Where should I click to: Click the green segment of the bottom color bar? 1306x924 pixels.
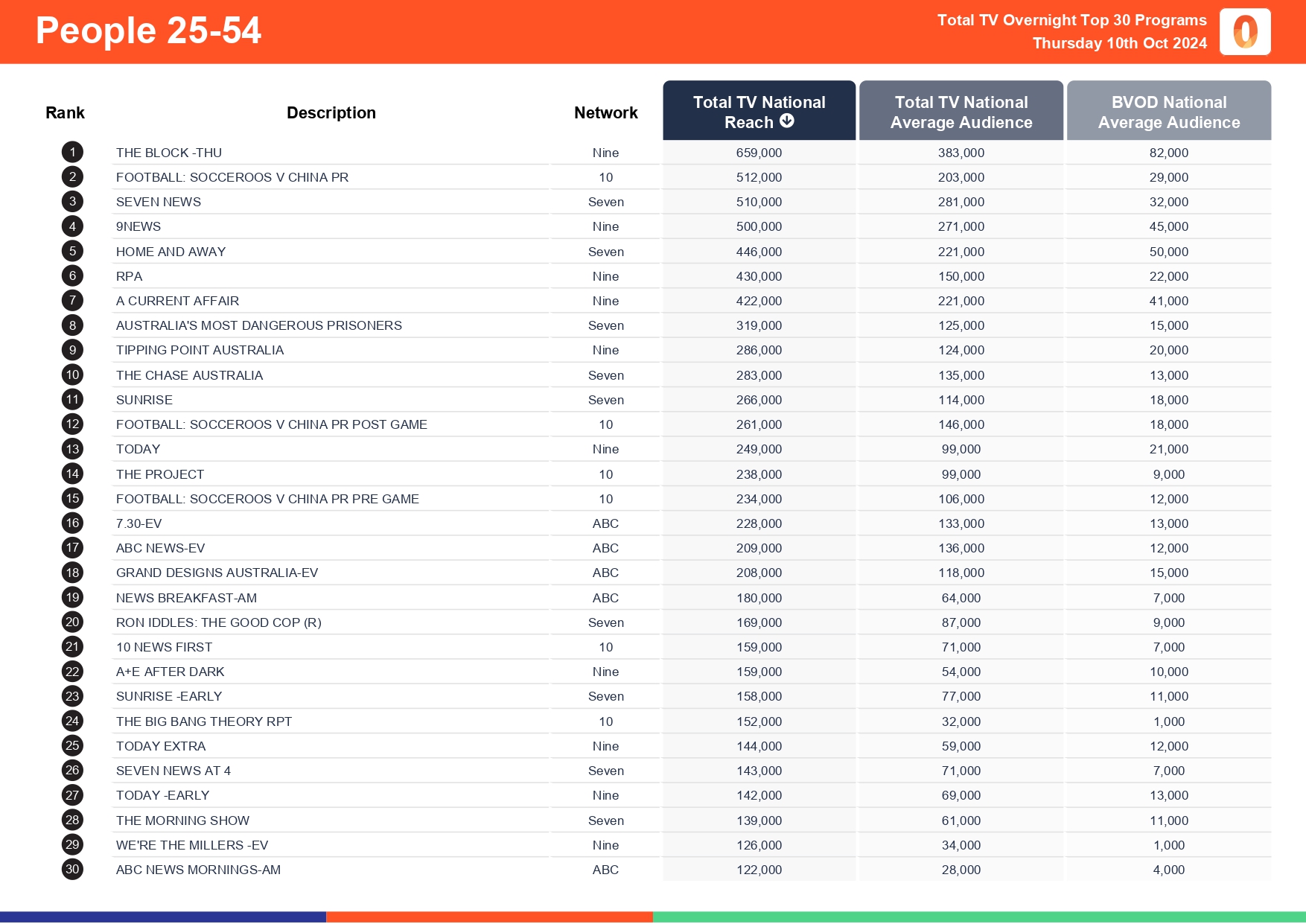tap(979, 916)
